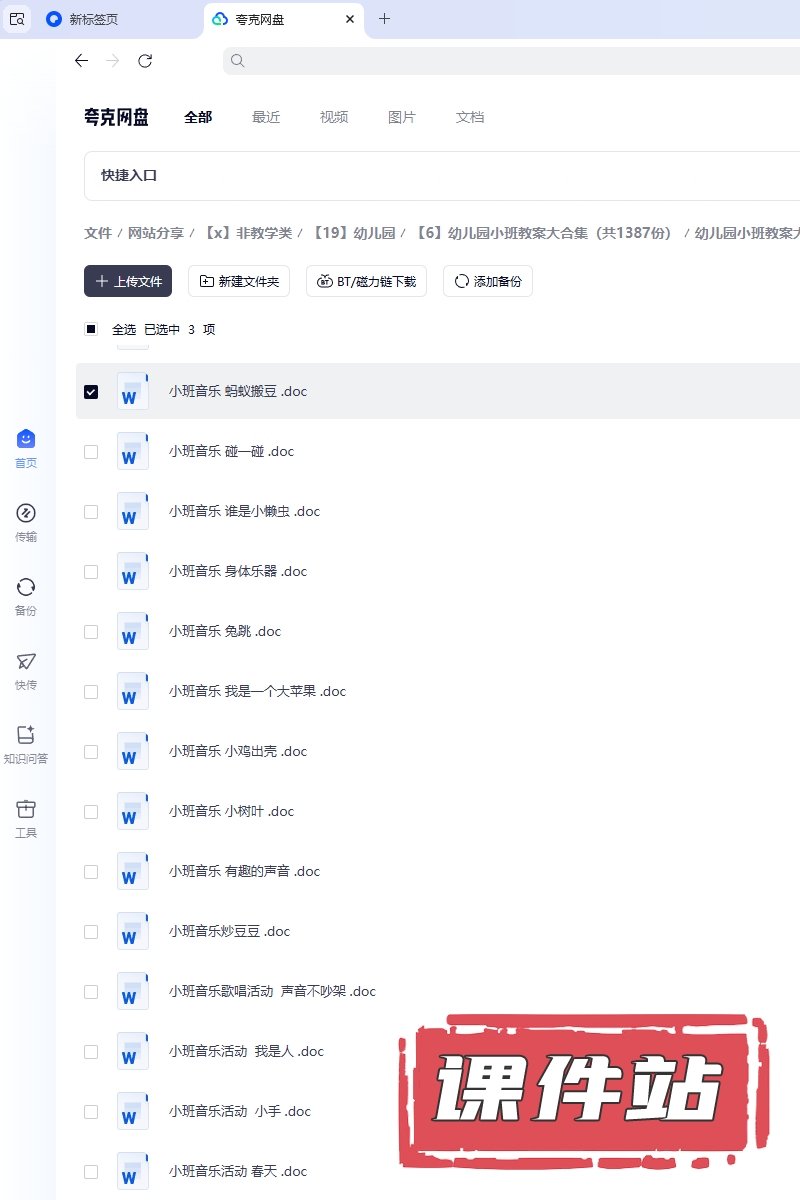The height and width of the screenshot is (1200, 800).
Task: Click the 上传文件 upload button
Action: (128, 282)
